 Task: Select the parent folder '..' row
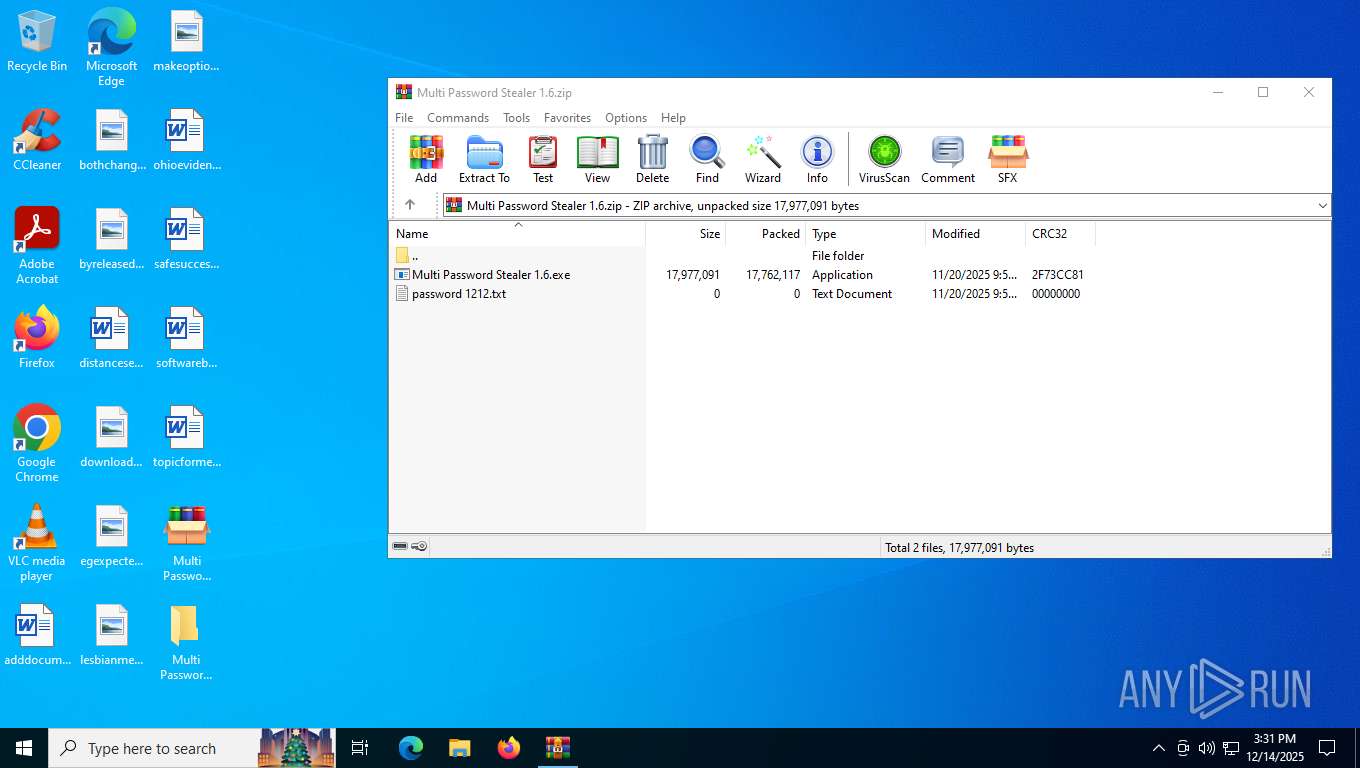coord(743,256)
